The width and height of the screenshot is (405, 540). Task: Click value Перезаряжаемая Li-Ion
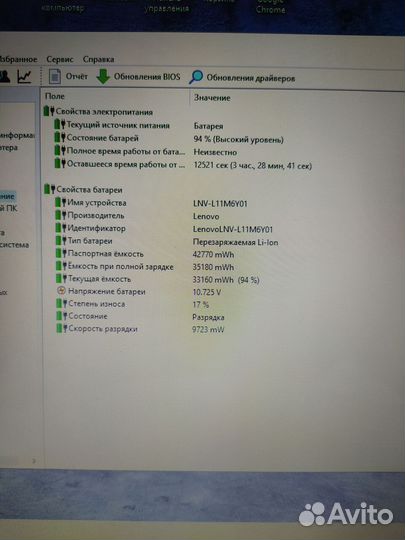(235, 242)
